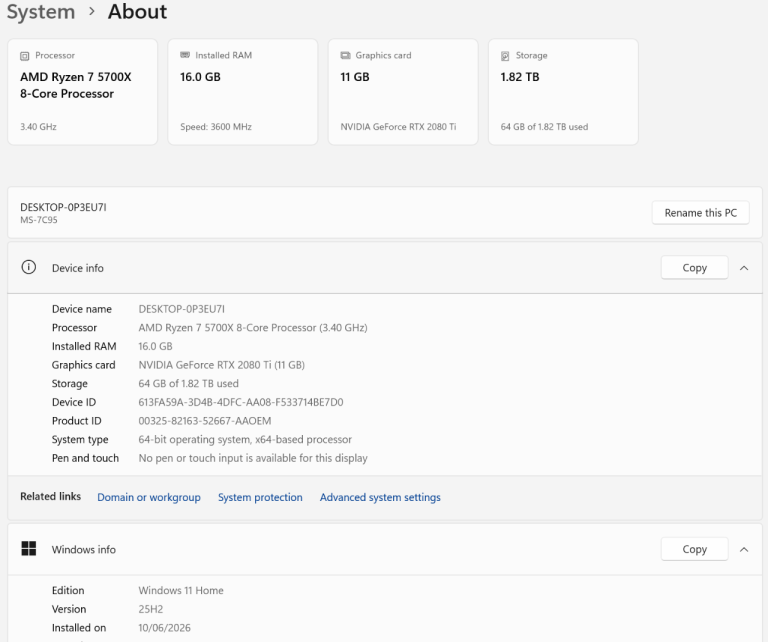Open the Installed RAM summary card
This screenshot has height=642, width=768.
click(x=242, y=92)
